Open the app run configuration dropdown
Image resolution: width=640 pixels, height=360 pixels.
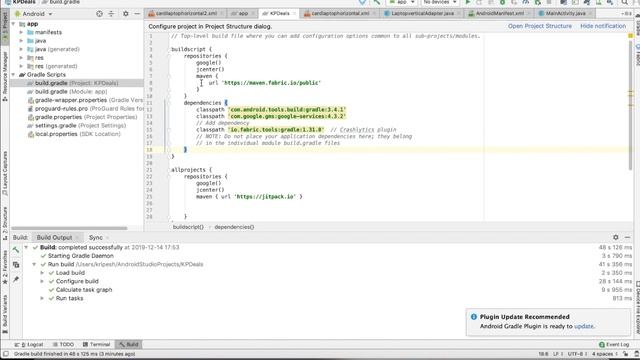click(x=402, y=2)
